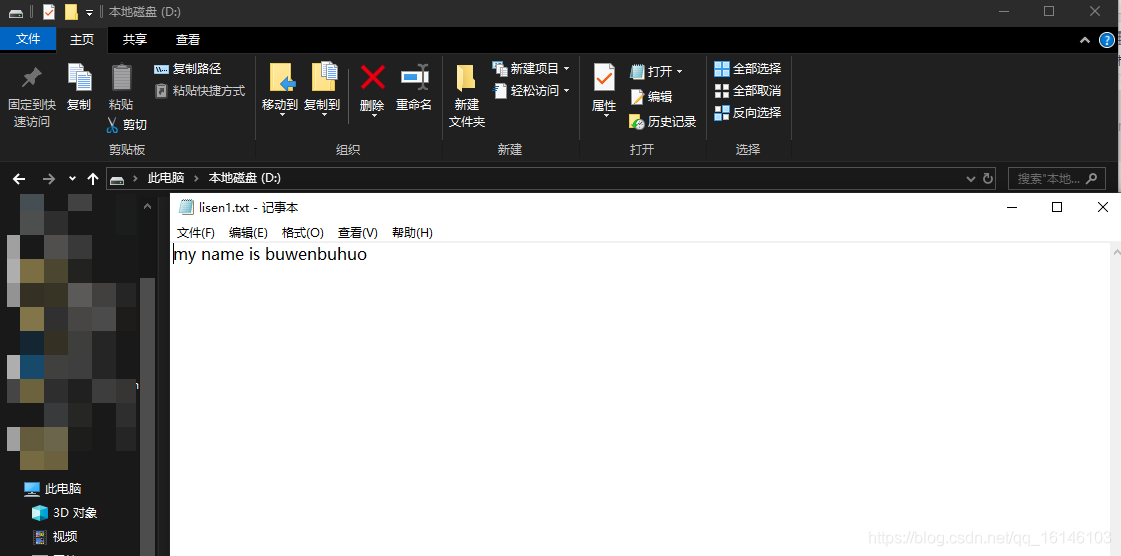Open Notepad View (查看(V)) menu
The height and width of the screenshot is (556, 1121).
coord(357,233)
